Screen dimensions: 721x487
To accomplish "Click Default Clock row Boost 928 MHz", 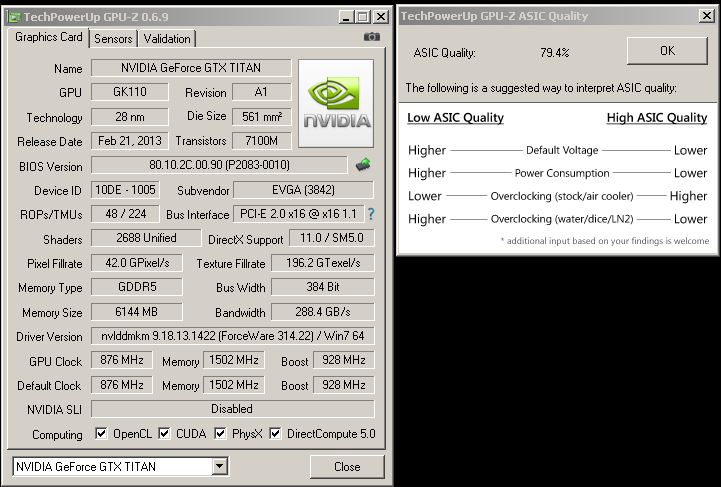I will coord(344,384).
